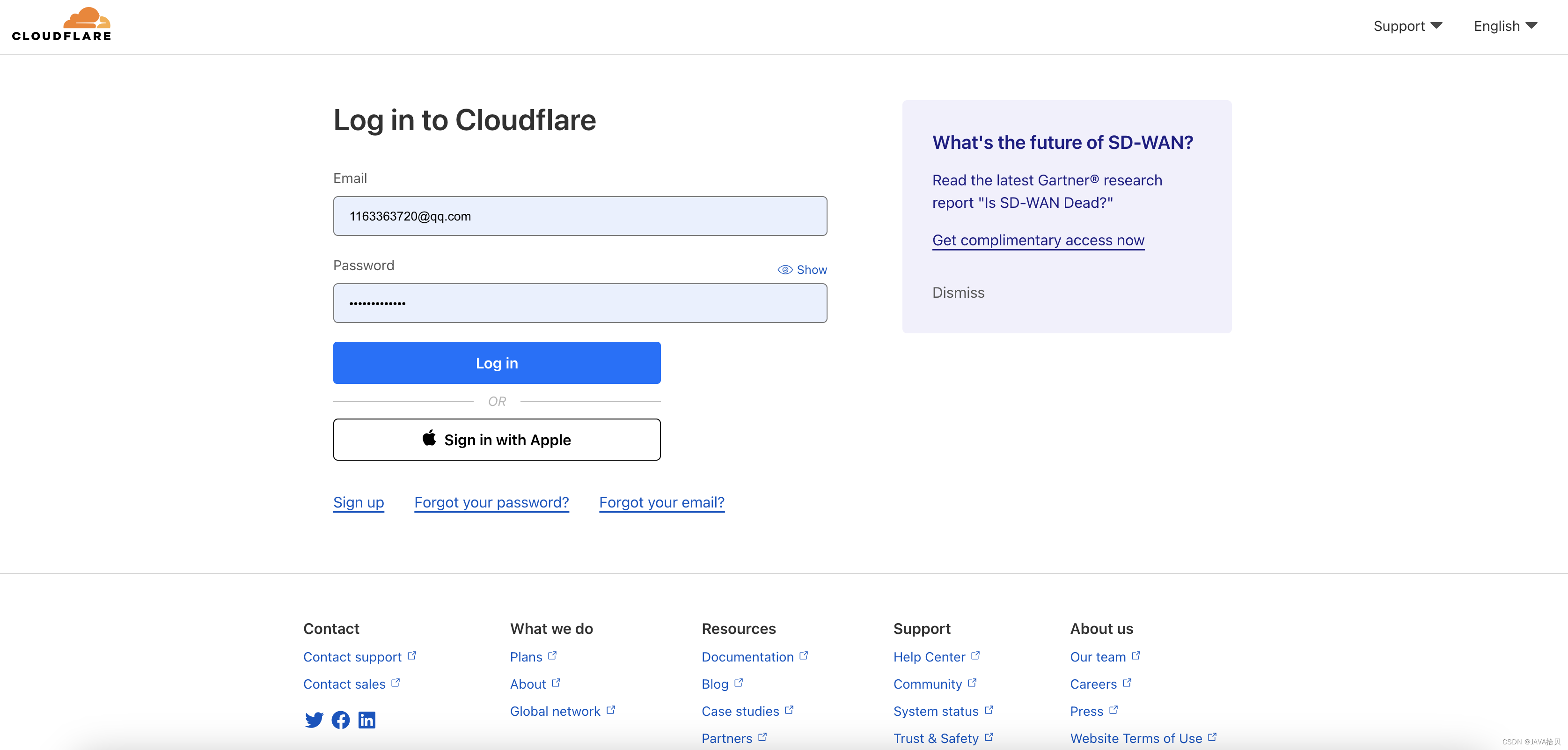Open Documentation footer link
Screen dimensions: 1568x750
755,657
